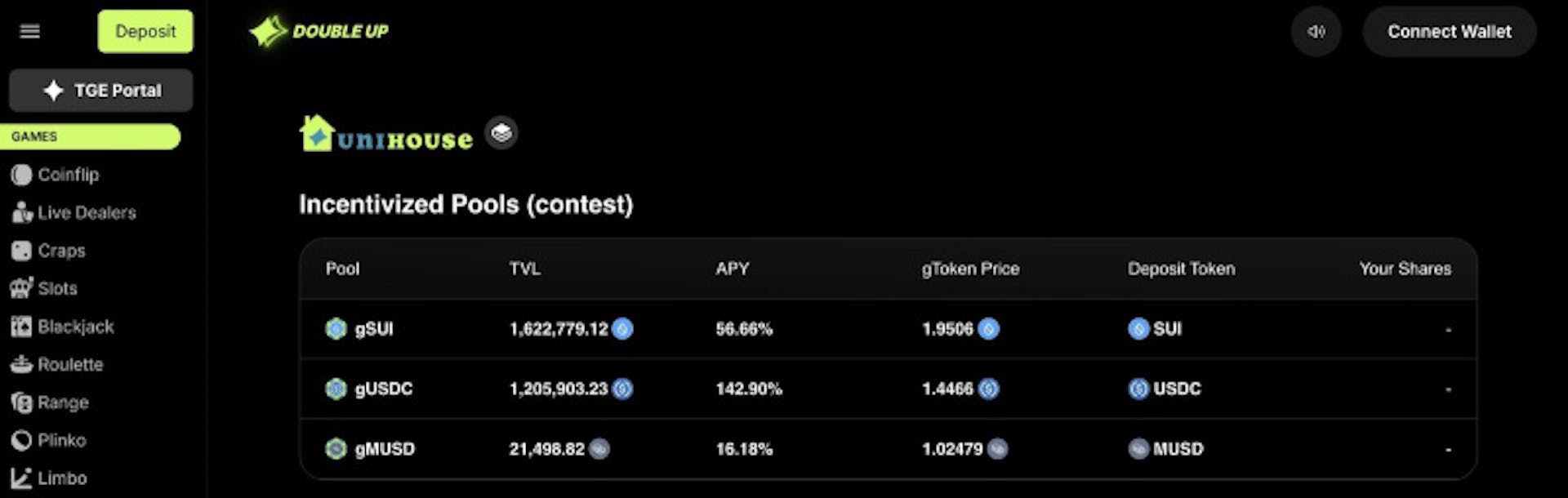Open the hamburger menu icon

coord(30,31)
